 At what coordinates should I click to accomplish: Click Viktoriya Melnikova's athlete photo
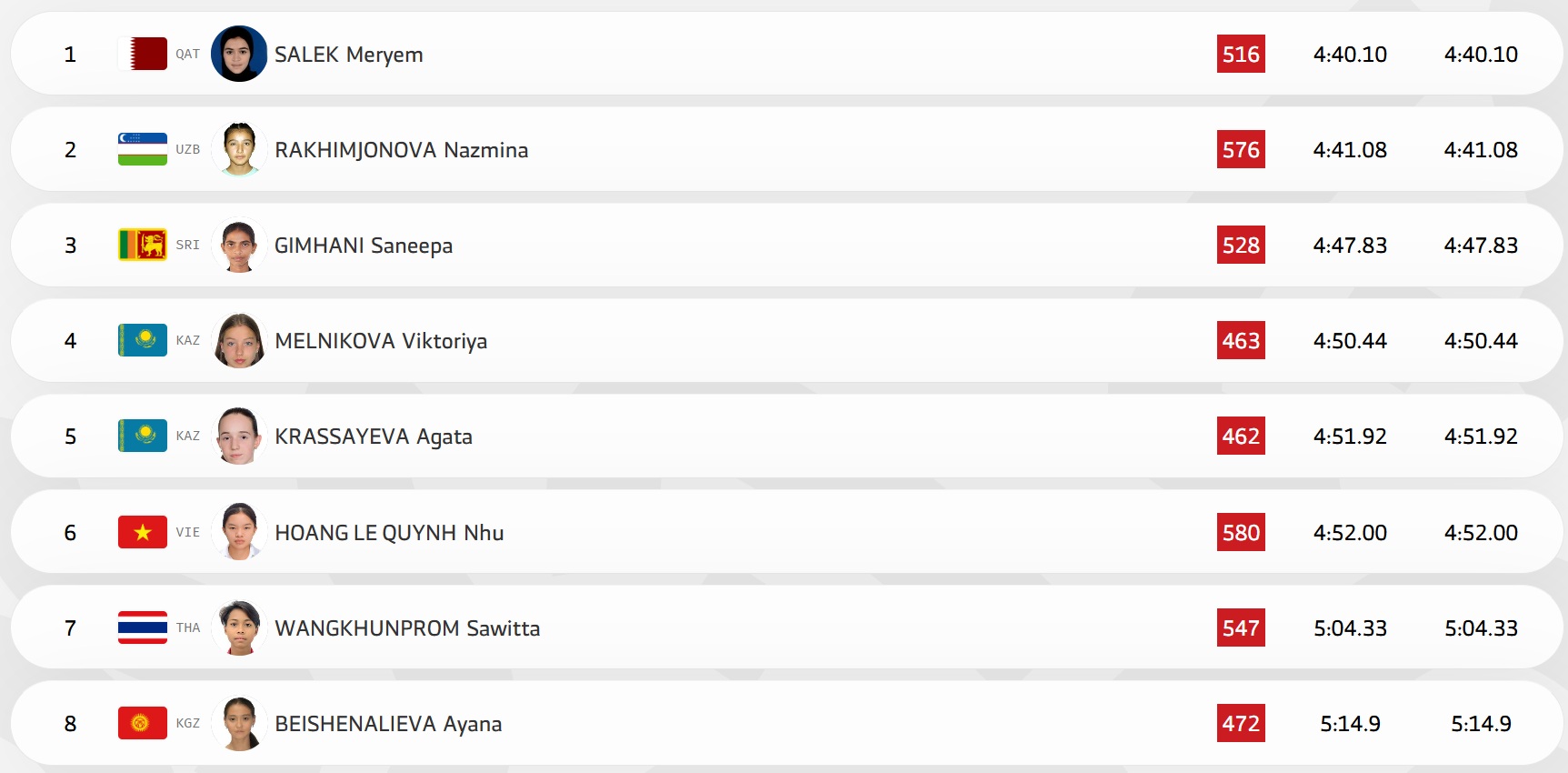tap(239, 340)
